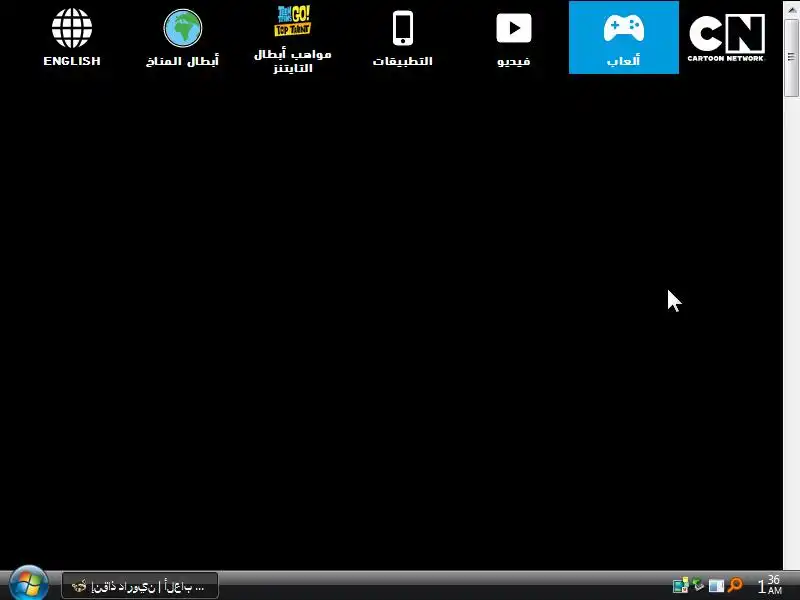Screen dimensions: 800x600
Task: Click the safely remove hardware tray icon
Action: tap(698, 585)
